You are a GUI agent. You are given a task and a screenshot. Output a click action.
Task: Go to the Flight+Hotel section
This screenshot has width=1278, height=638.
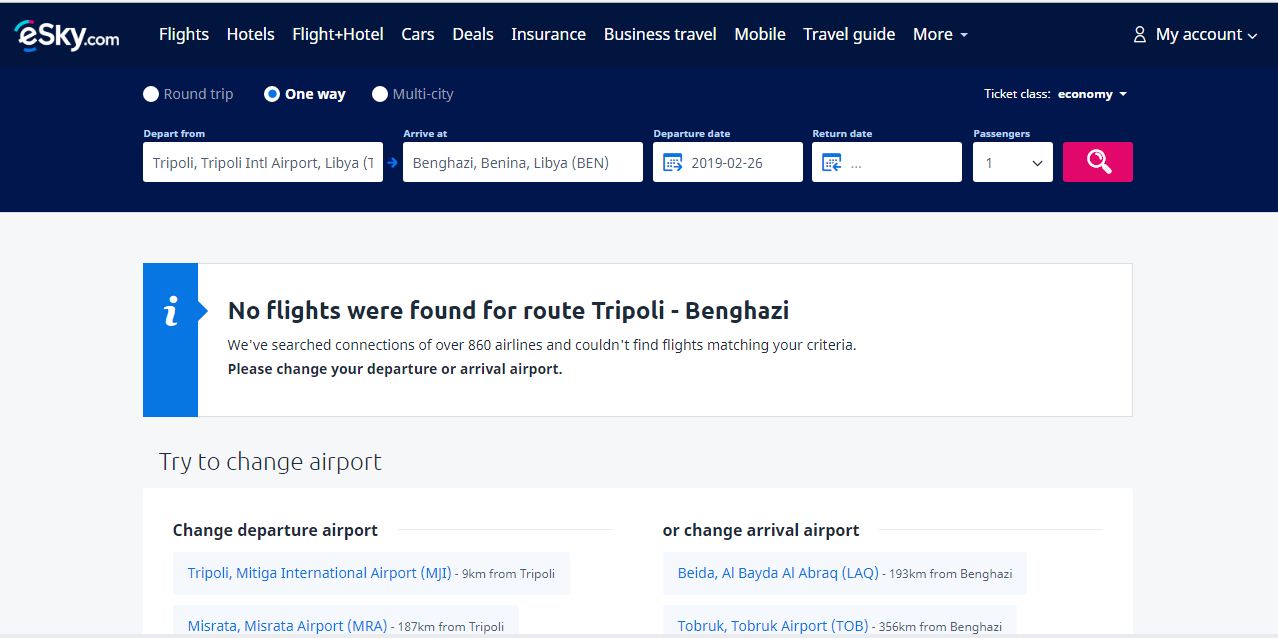[x=337, y=34]
